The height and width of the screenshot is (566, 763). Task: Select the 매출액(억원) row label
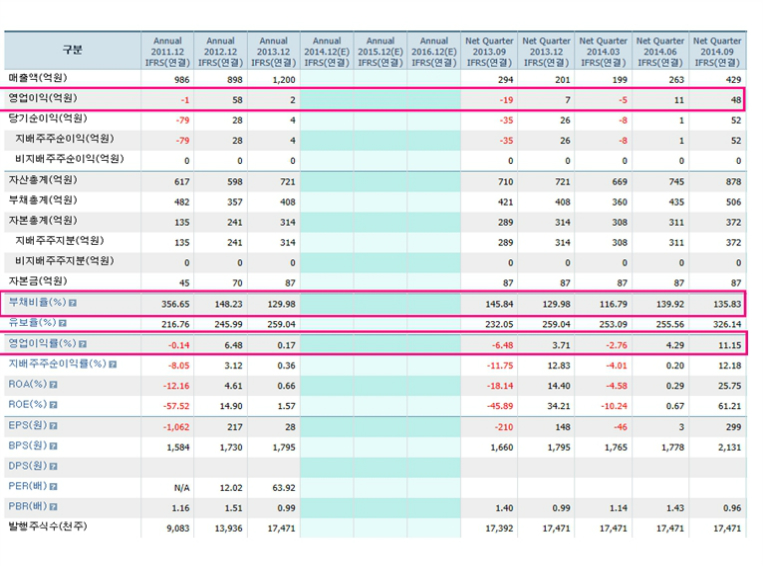[x=40, y=78]
